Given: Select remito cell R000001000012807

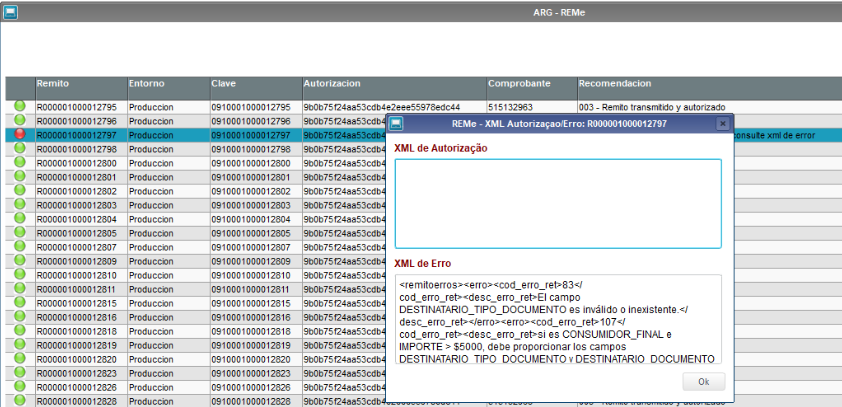Looking at the screenshot, I should coord(81,248).
